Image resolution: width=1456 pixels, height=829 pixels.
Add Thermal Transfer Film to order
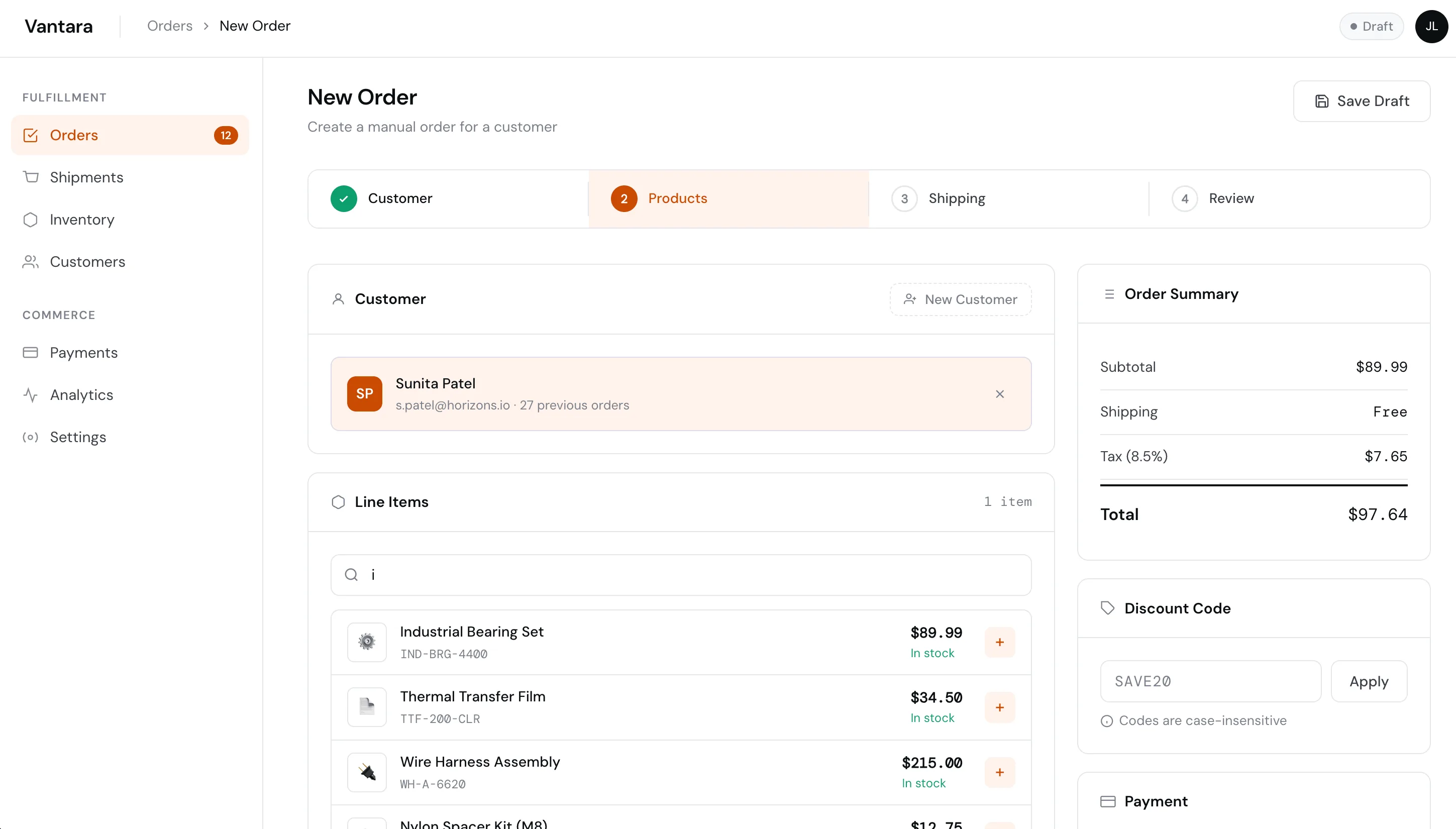[999, 707]
